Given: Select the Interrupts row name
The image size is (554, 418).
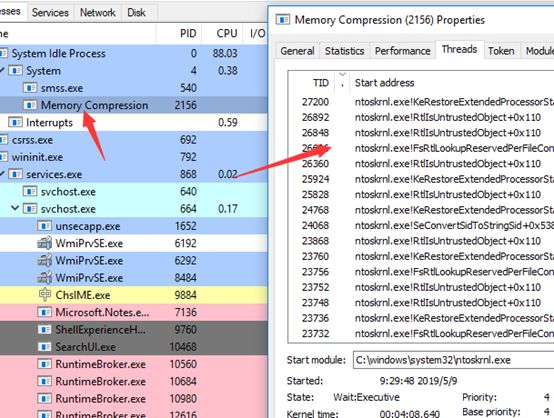Looking at the screenshot, I should click(x=49, y=123).
